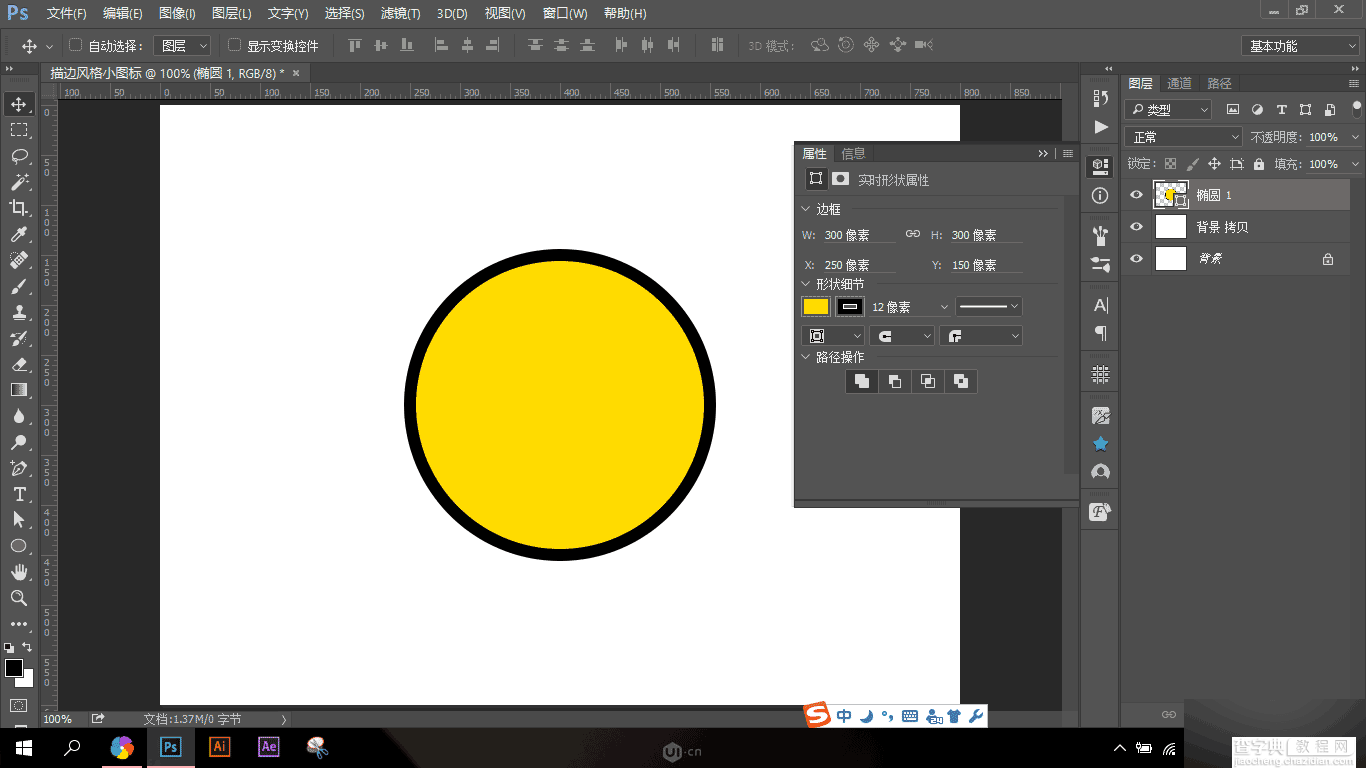
Task: Open the Info panel dock icon
Action: [x=1101, y=196]
